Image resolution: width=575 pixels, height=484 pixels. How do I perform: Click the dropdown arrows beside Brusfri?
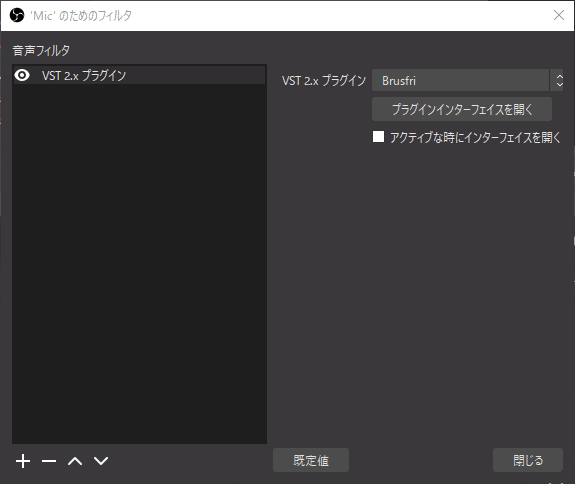click(x=559, y=80)
